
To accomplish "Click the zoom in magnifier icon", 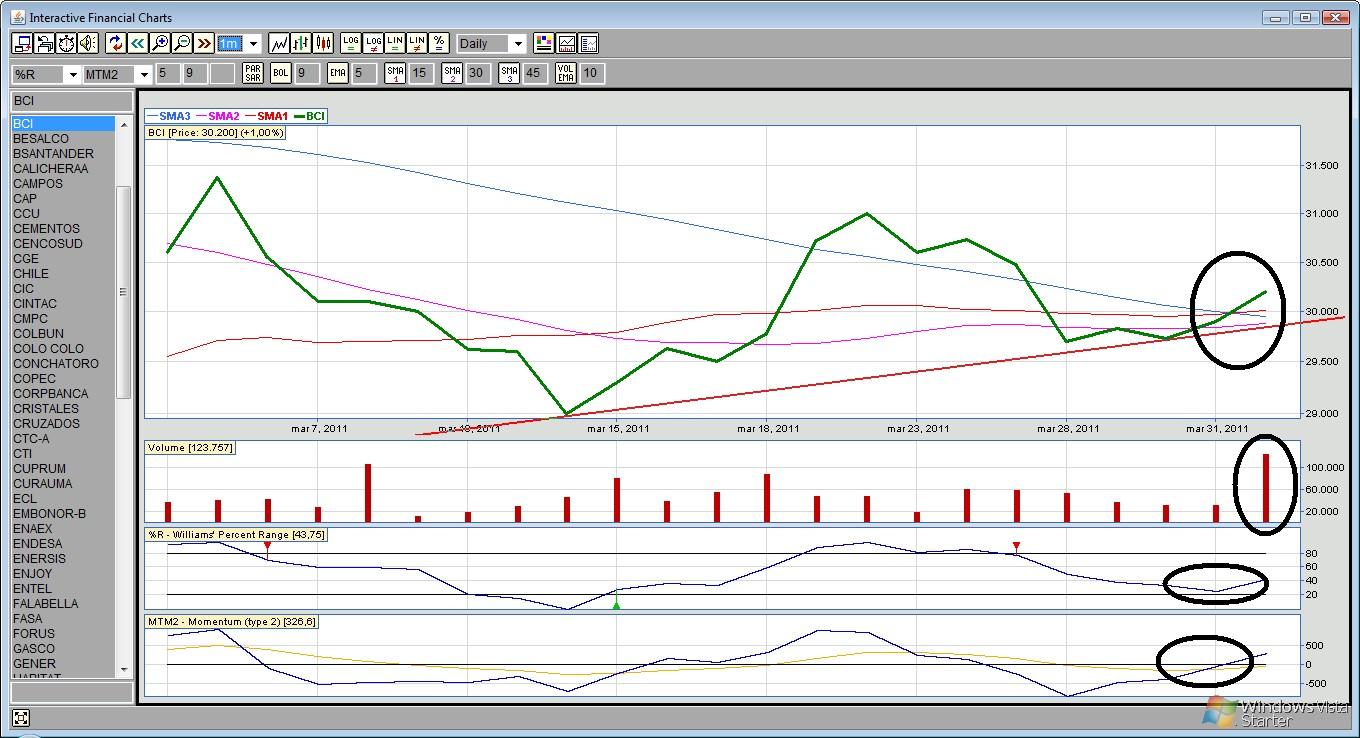I will point(160,43).
